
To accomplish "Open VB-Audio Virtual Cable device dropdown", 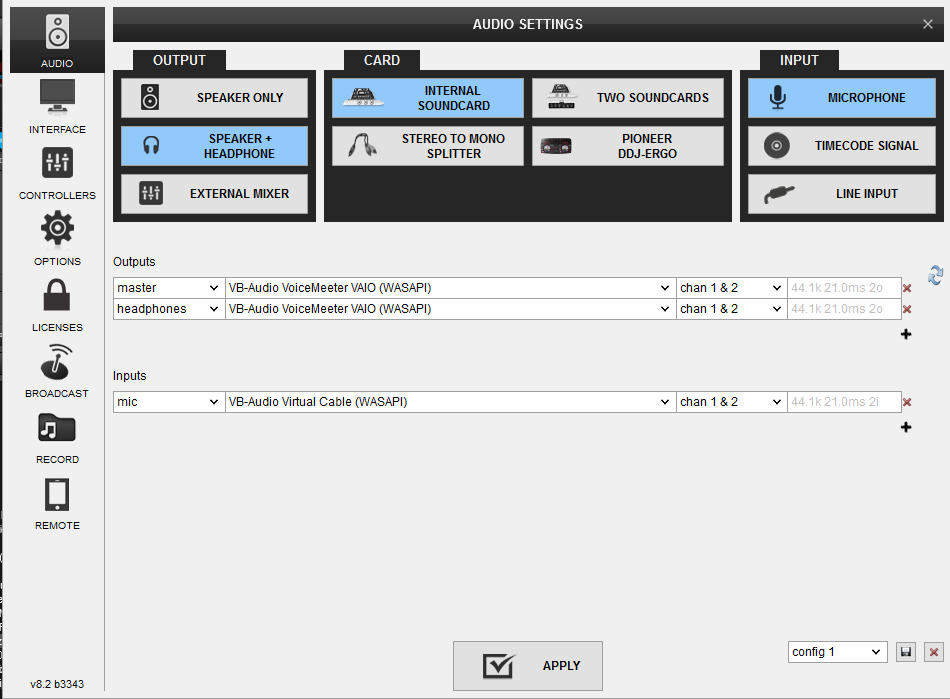I will [x=450, y=402].
